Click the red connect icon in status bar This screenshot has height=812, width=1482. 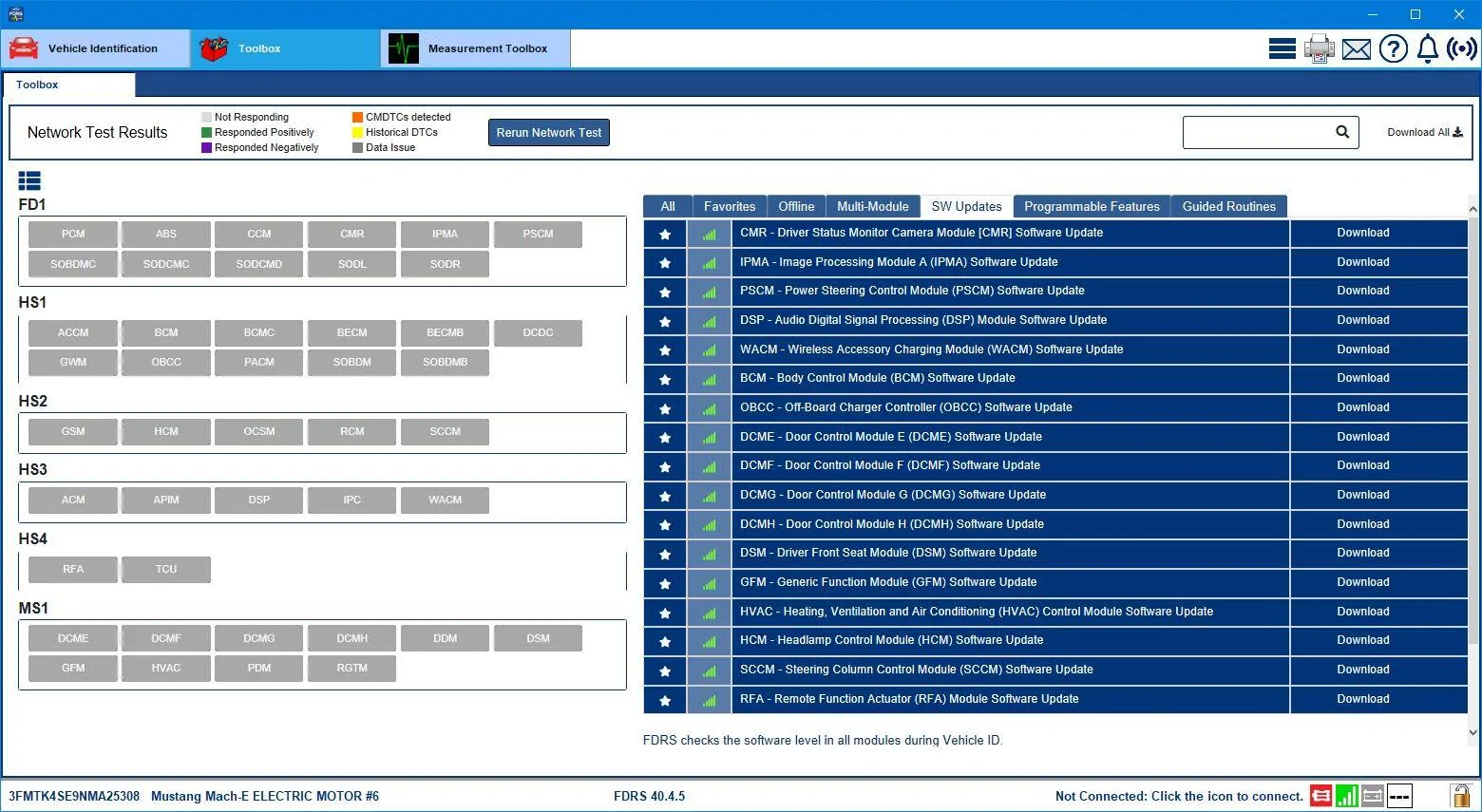1320,796
